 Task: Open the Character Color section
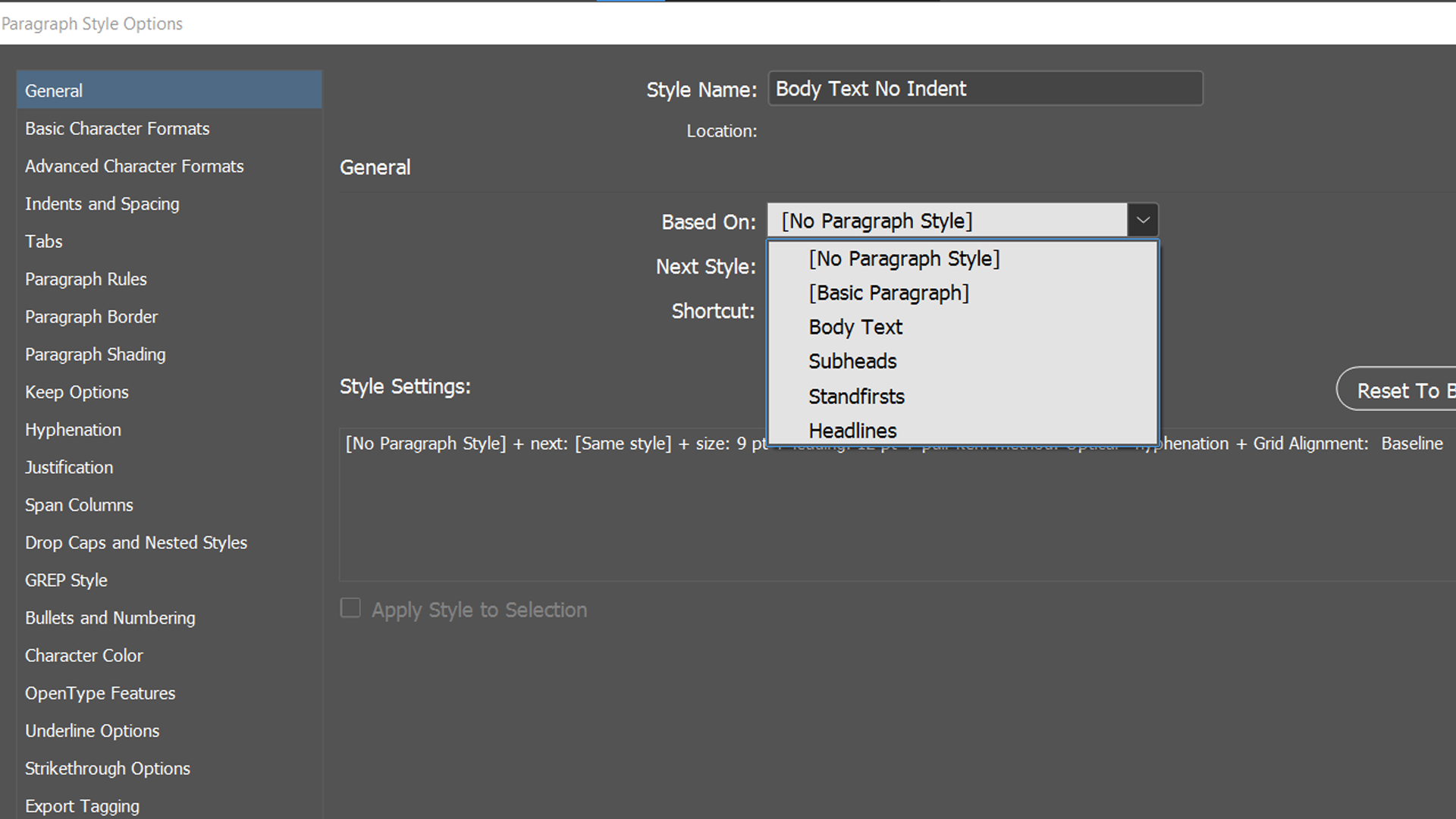coord(83,656)
